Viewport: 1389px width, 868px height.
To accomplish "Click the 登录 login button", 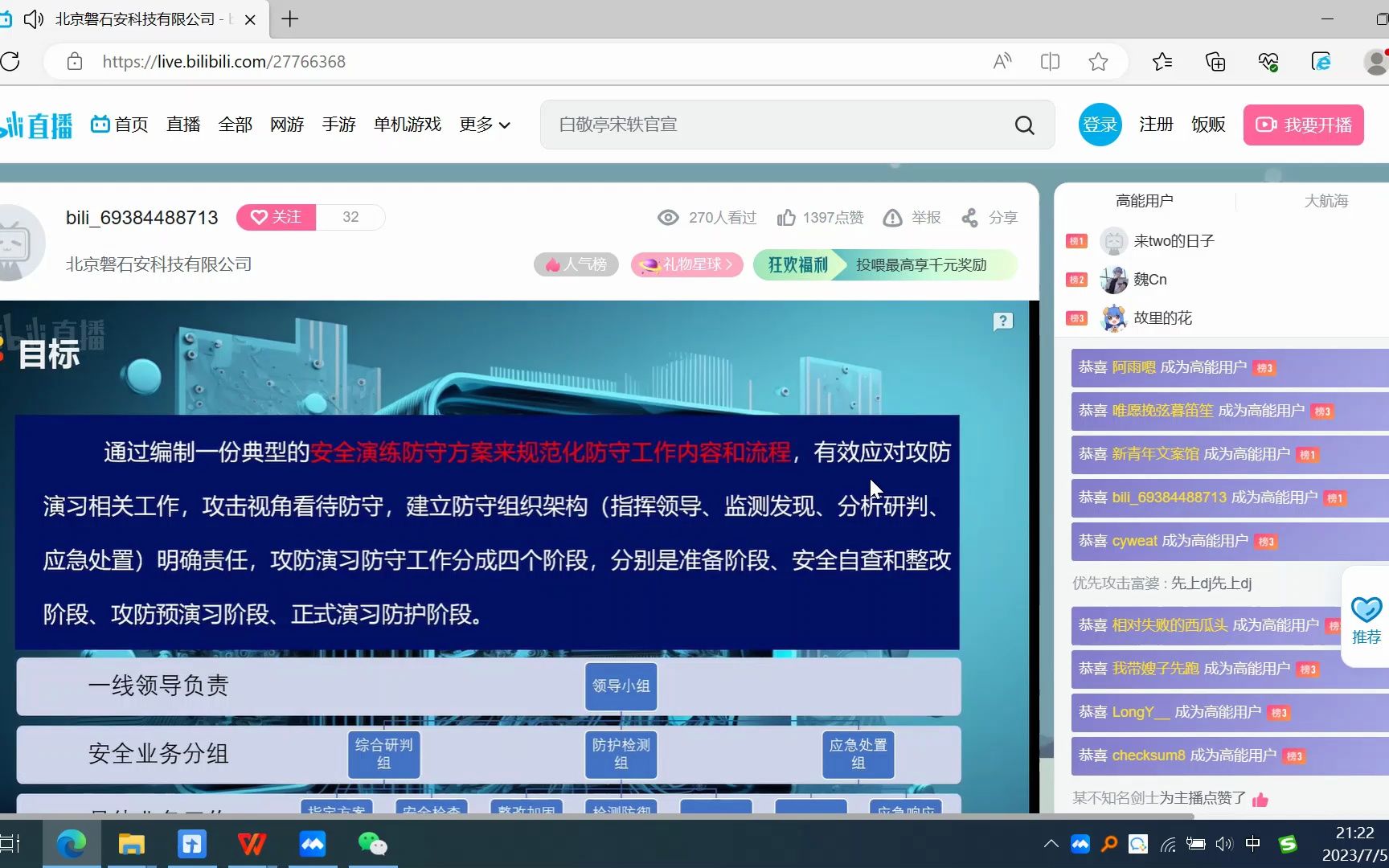I will [x=1100, y=125].
